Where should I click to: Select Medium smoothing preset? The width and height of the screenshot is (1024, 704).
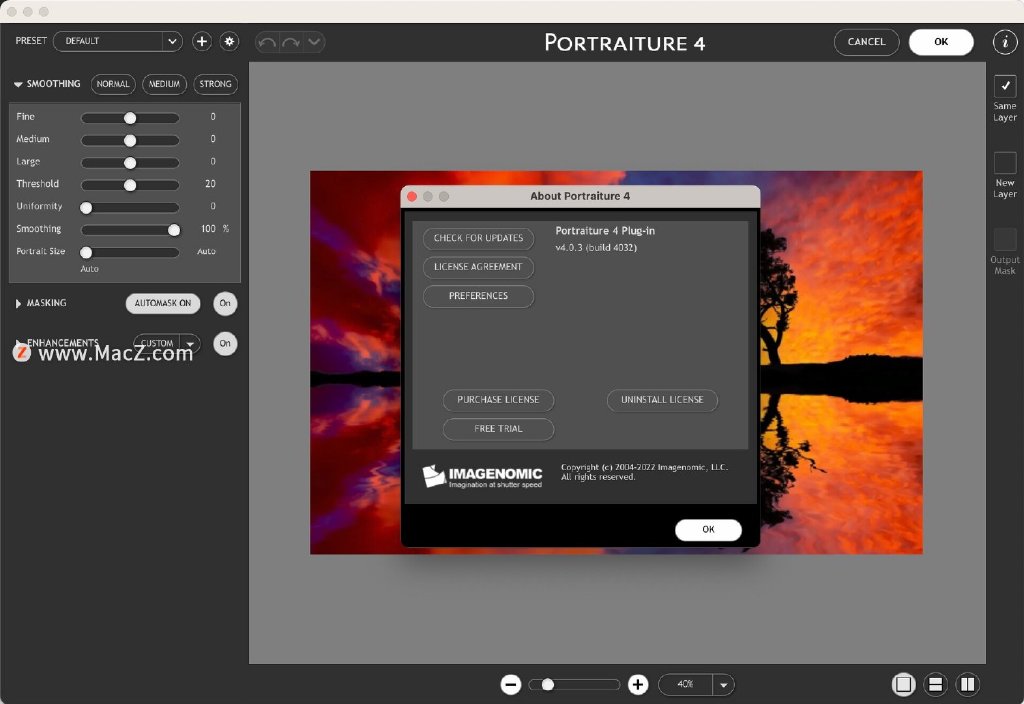tap(164, 84)
